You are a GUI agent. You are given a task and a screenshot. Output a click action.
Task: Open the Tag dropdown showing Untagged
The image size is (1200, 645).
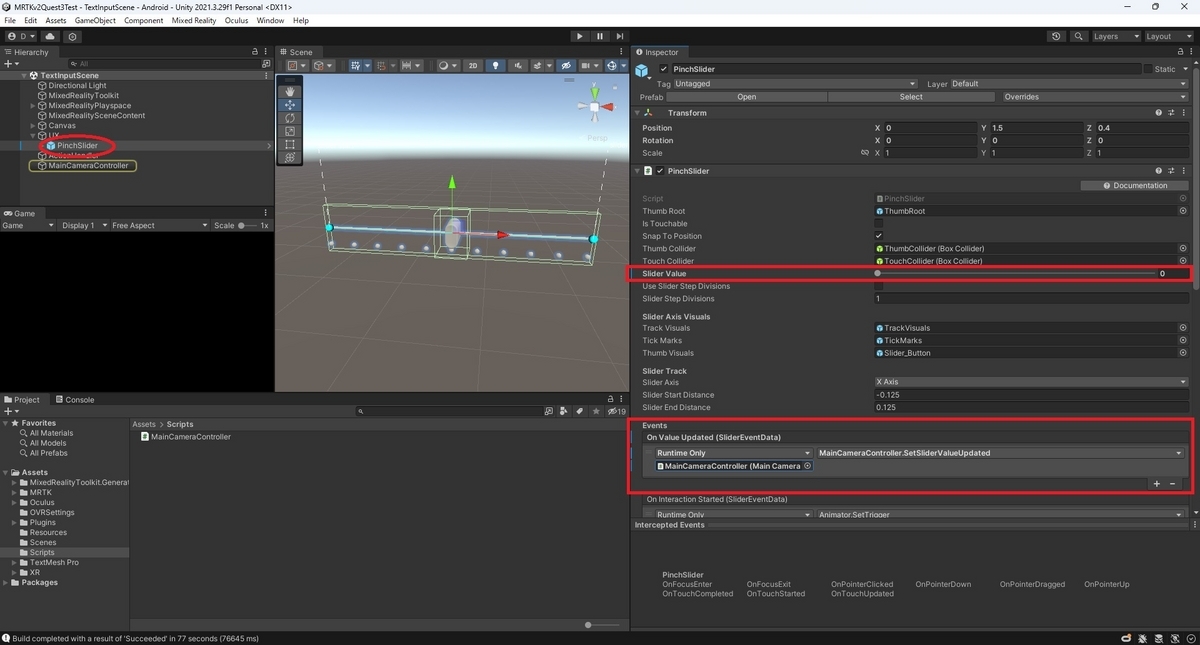(796, 84)
